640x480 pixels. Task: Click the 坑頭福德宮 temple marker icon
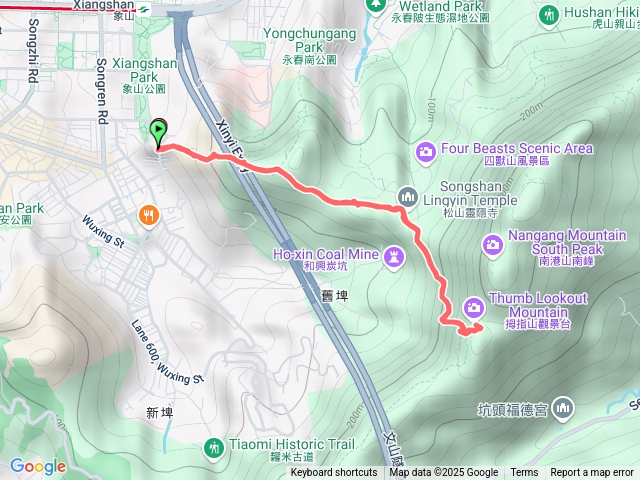click(563, 408)
